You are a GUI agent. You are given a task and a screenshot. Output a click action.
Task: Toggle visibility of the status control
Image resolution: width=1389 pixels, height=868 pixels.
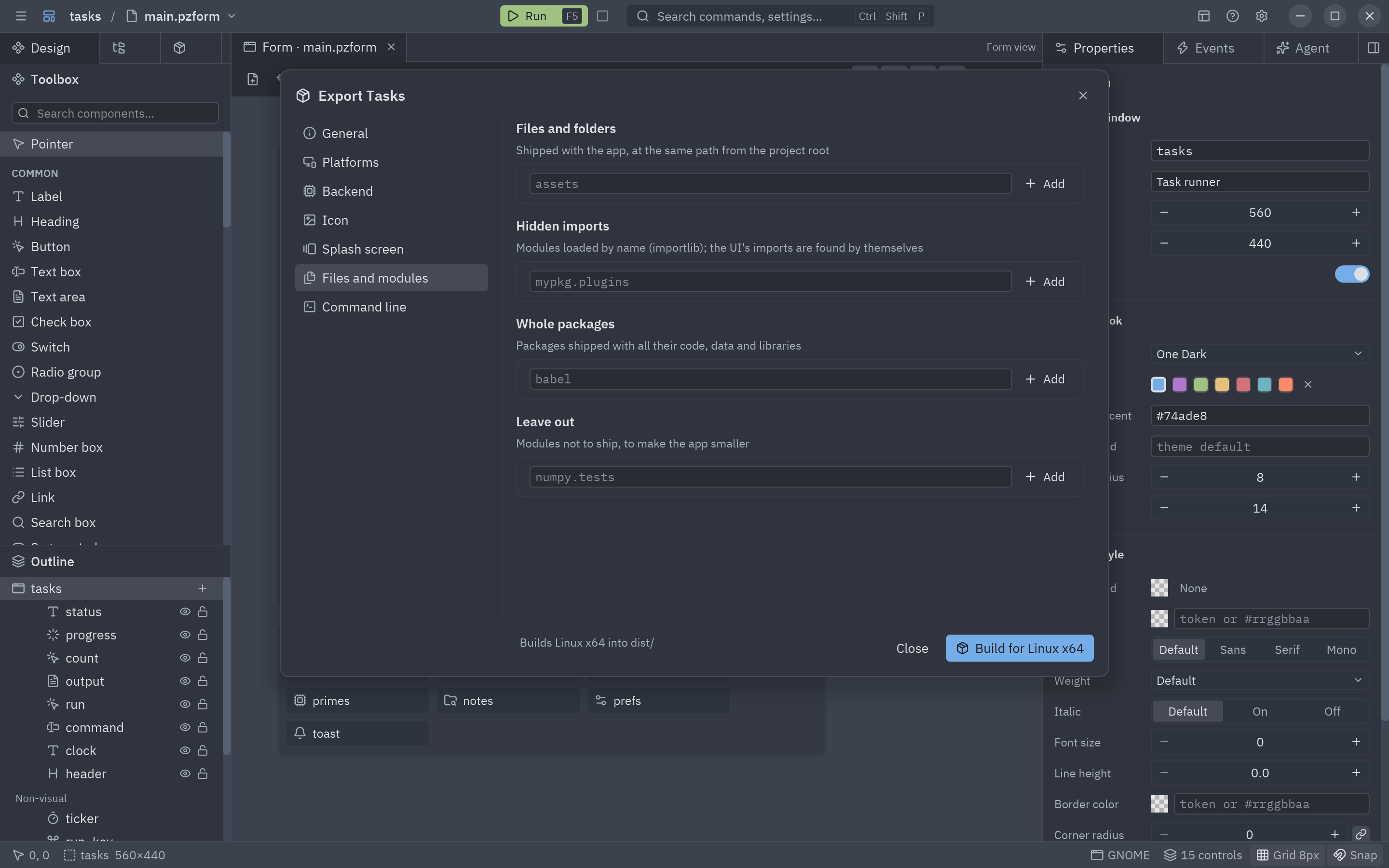[x=185, y=611]
